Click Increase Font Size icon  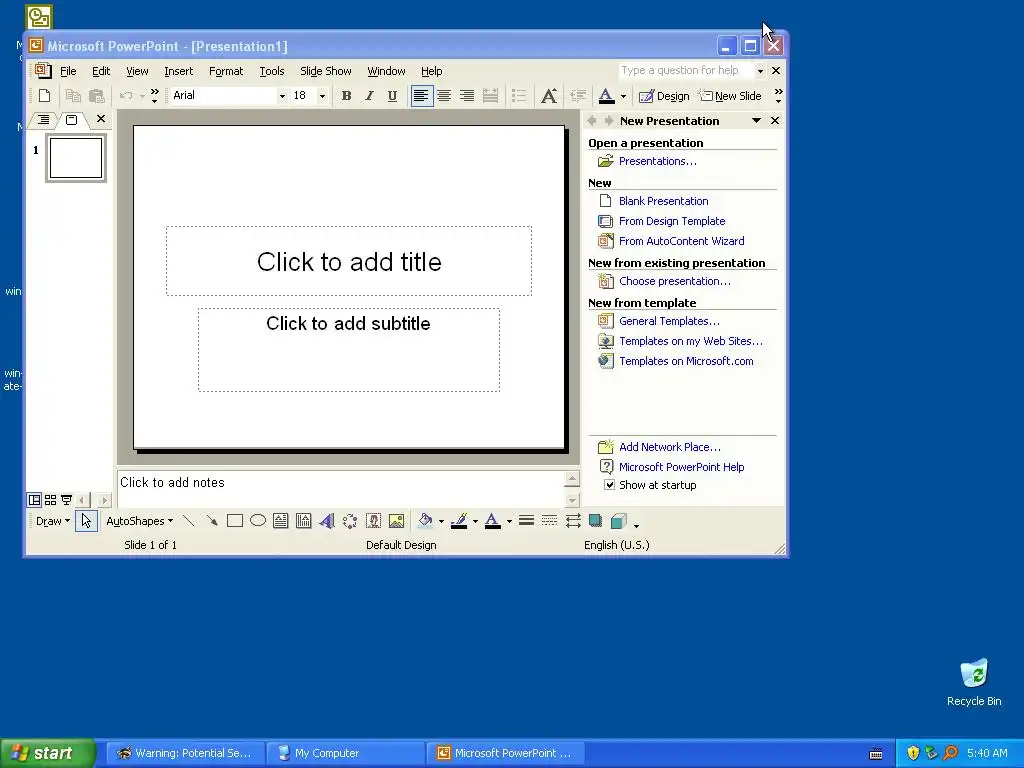pos(549,95)
